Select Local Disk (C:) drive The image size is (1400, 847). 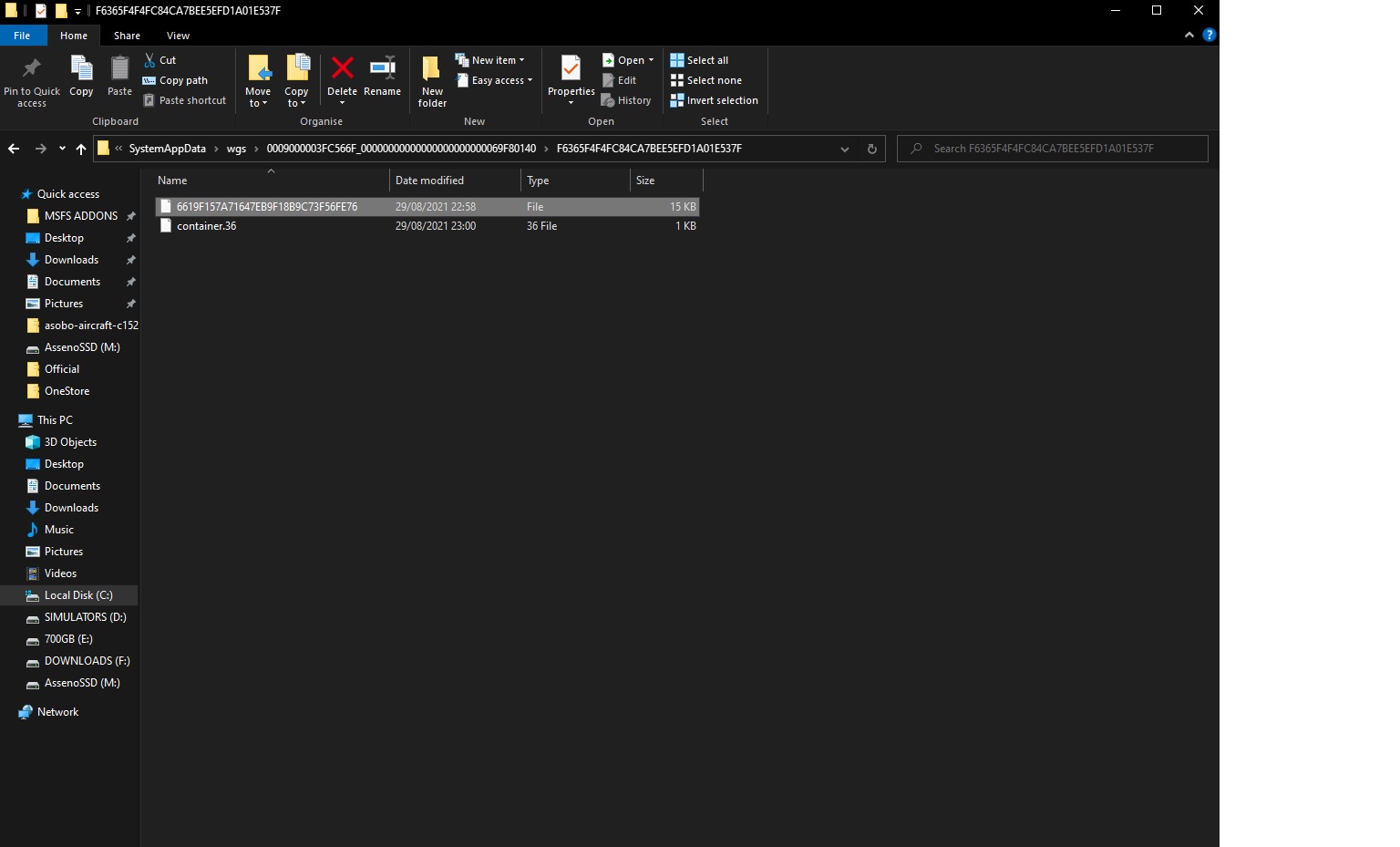point(69,595)
